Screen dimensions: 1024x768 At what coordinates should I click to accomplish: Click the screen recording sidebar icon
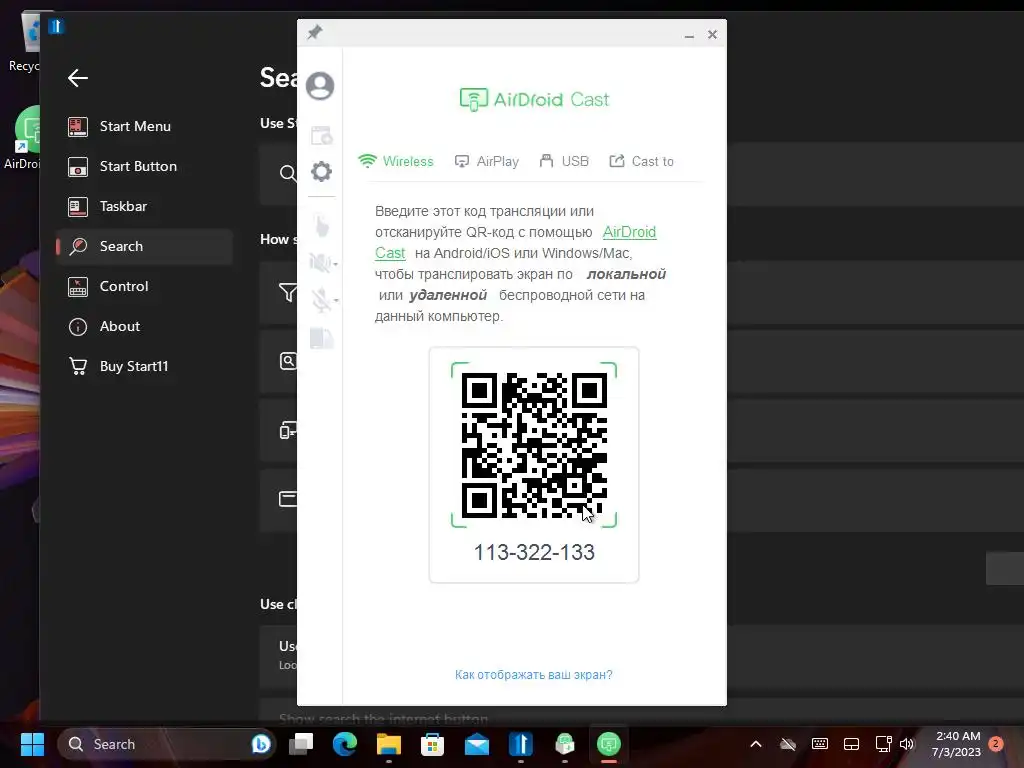coord(321,135)
